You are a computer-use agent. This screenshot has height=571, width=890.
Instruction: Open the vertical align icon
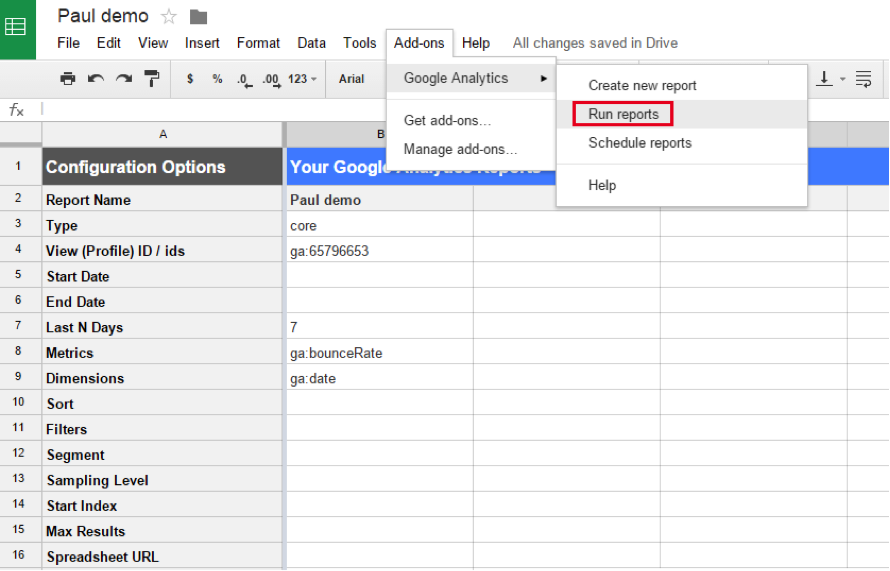[824, 79]
